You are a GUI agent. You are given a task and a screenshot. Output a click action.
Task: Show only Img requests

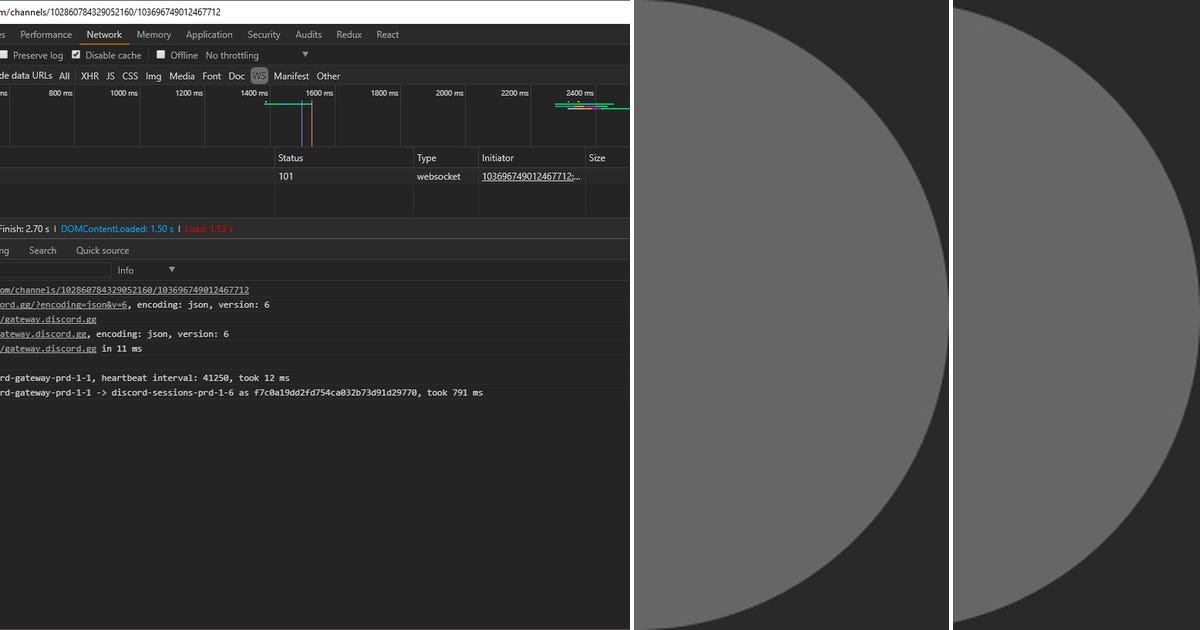tap(152, 76)
